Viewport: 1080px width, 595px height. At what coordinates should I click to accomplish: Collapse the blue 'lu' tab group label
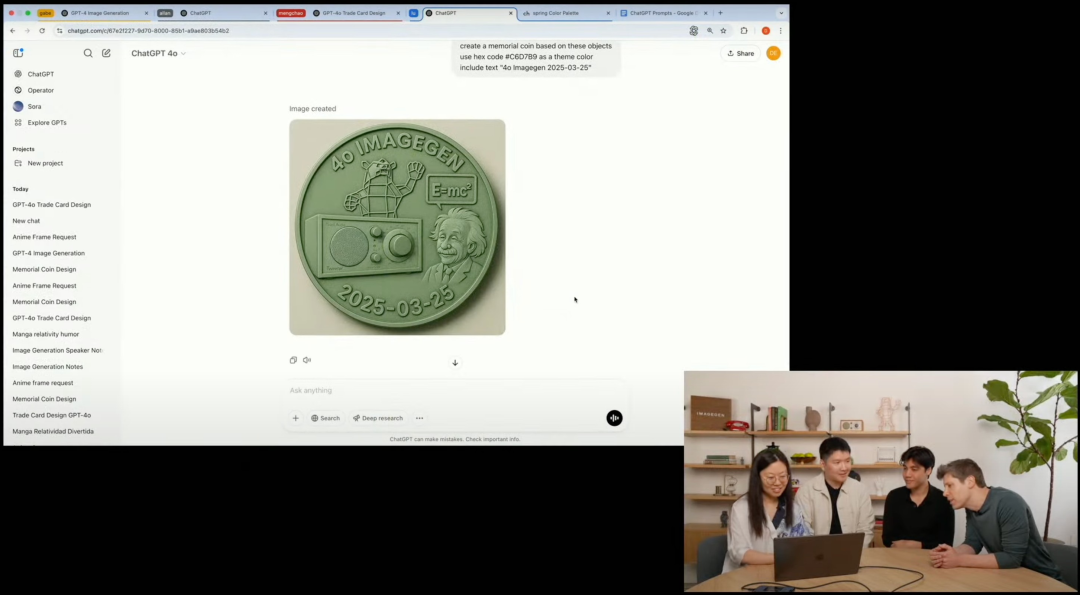[x=413, y=13]
